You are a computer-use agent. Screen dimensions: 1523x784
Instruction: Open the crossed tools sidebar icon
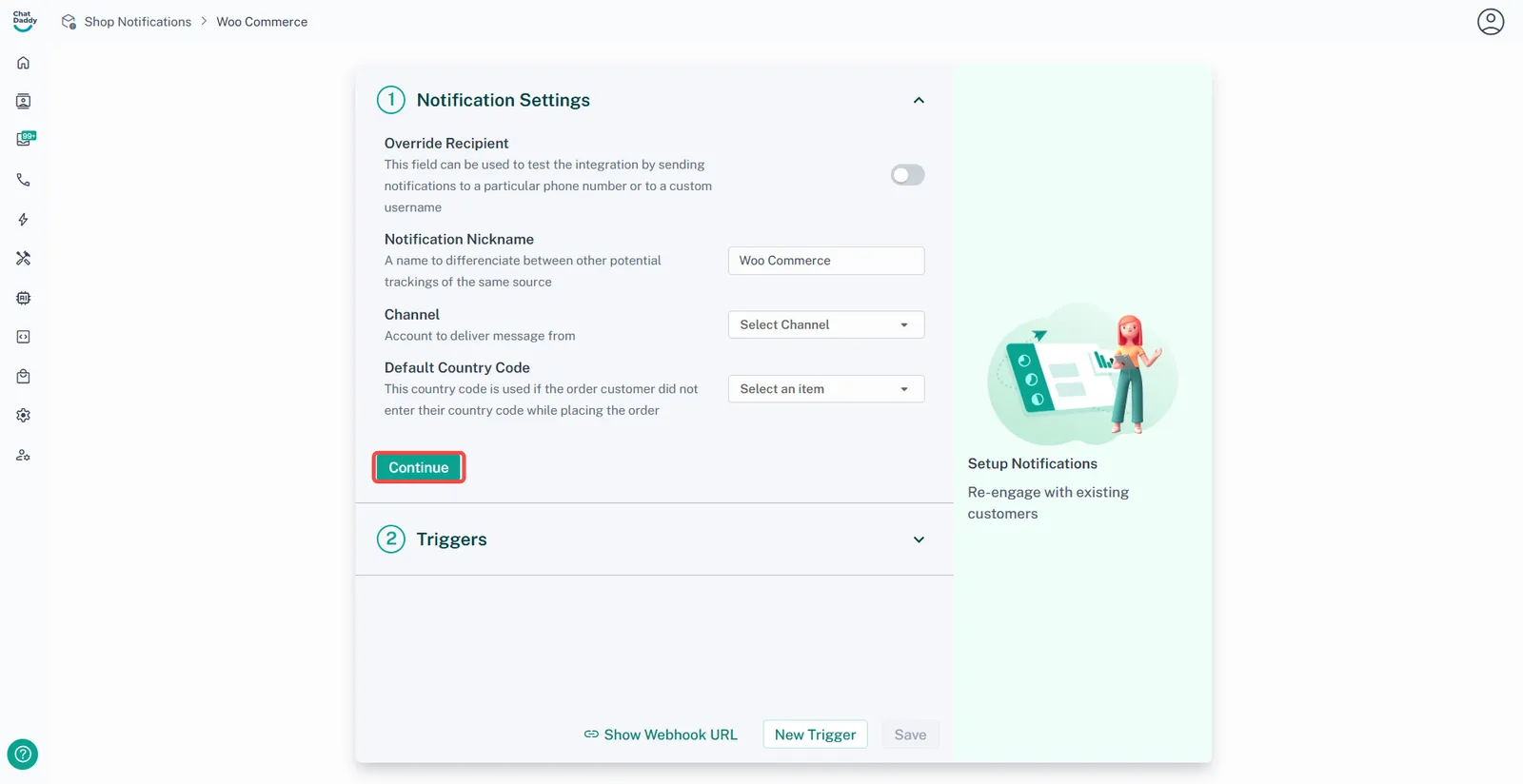pyautogui.click(x=24, y=259)
